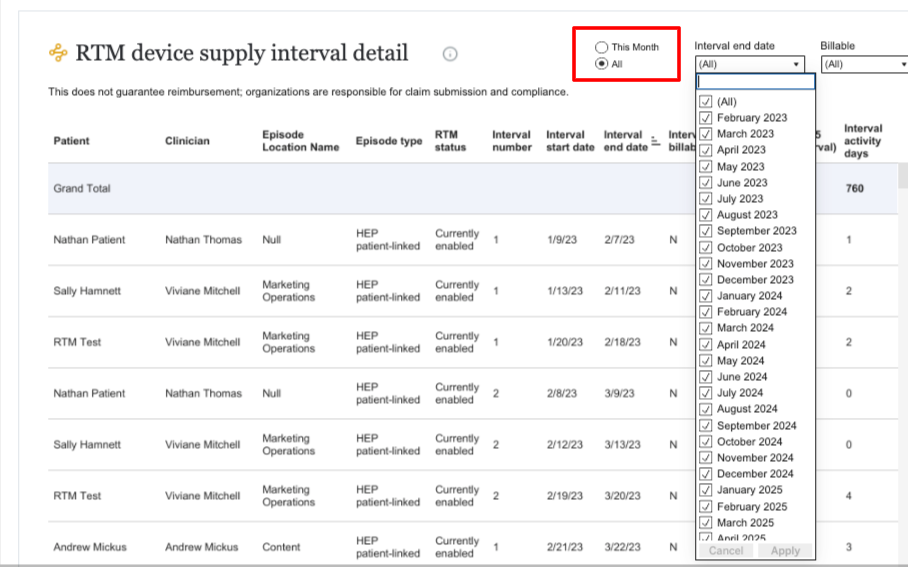Select the This Month radio button
Viewport: 908px width, 567px height.
[602, 47]
